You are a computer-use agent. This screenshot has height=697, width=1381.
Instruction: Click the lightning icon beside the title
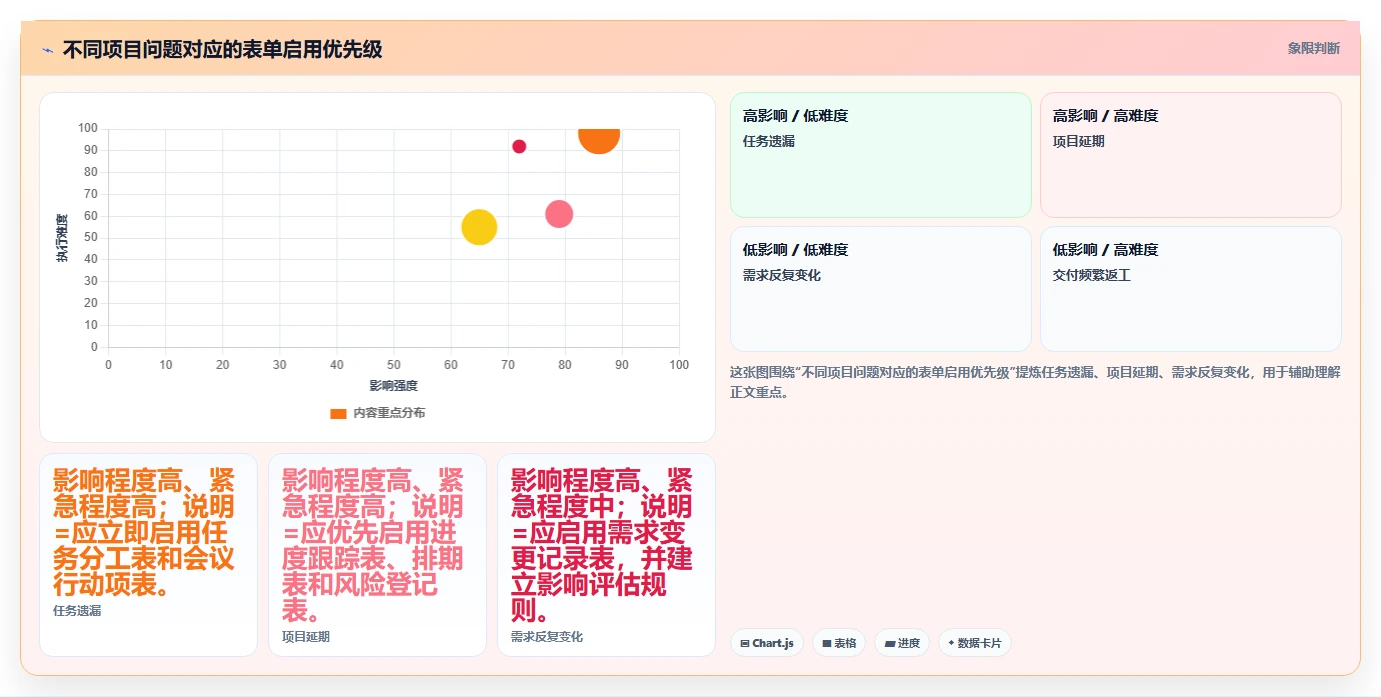(x=48, y=50)
